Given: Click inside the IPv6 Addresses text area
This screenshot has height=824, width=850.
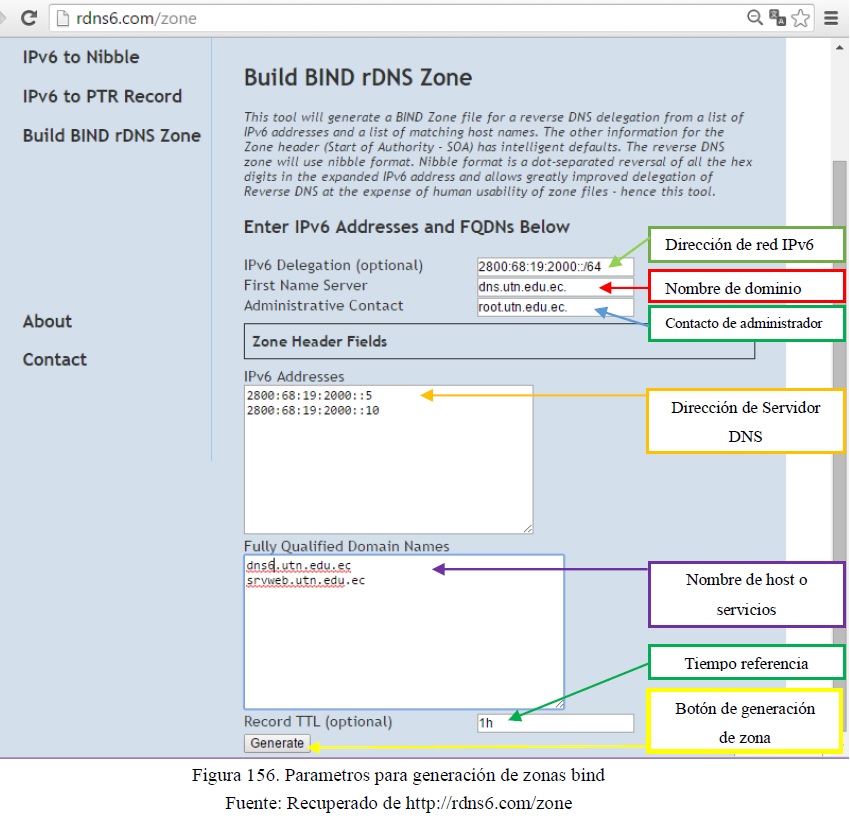Looking at the screenshot, I should pyautogui.click(x=388, y=459).
